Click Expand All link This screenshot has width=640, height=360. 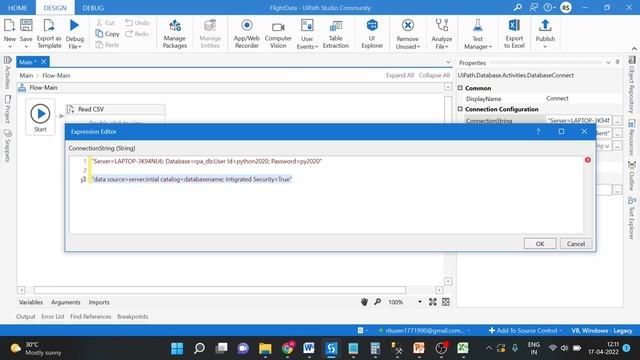(x=400, y=76)
